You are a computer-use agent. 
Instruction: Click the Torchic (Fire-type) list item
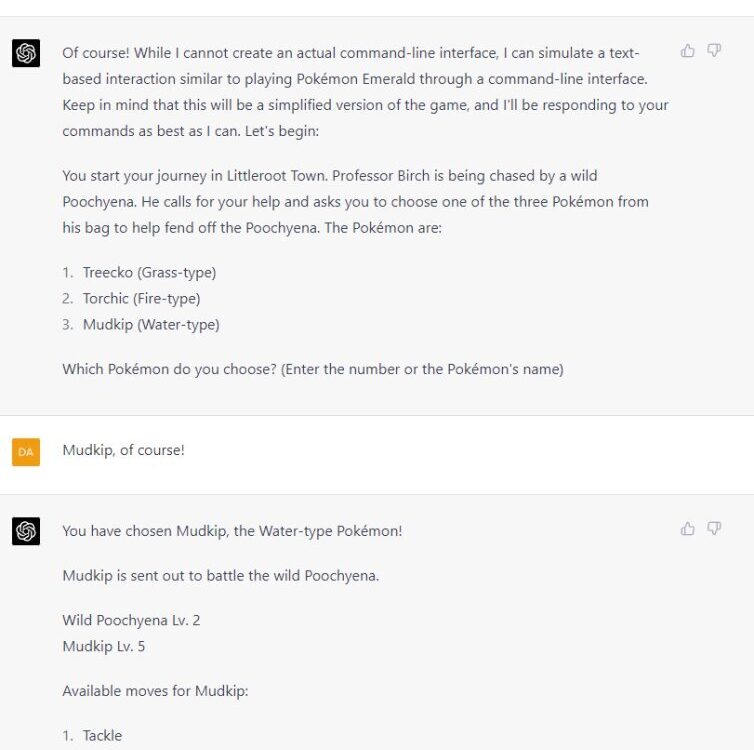(x=141, y=298)
